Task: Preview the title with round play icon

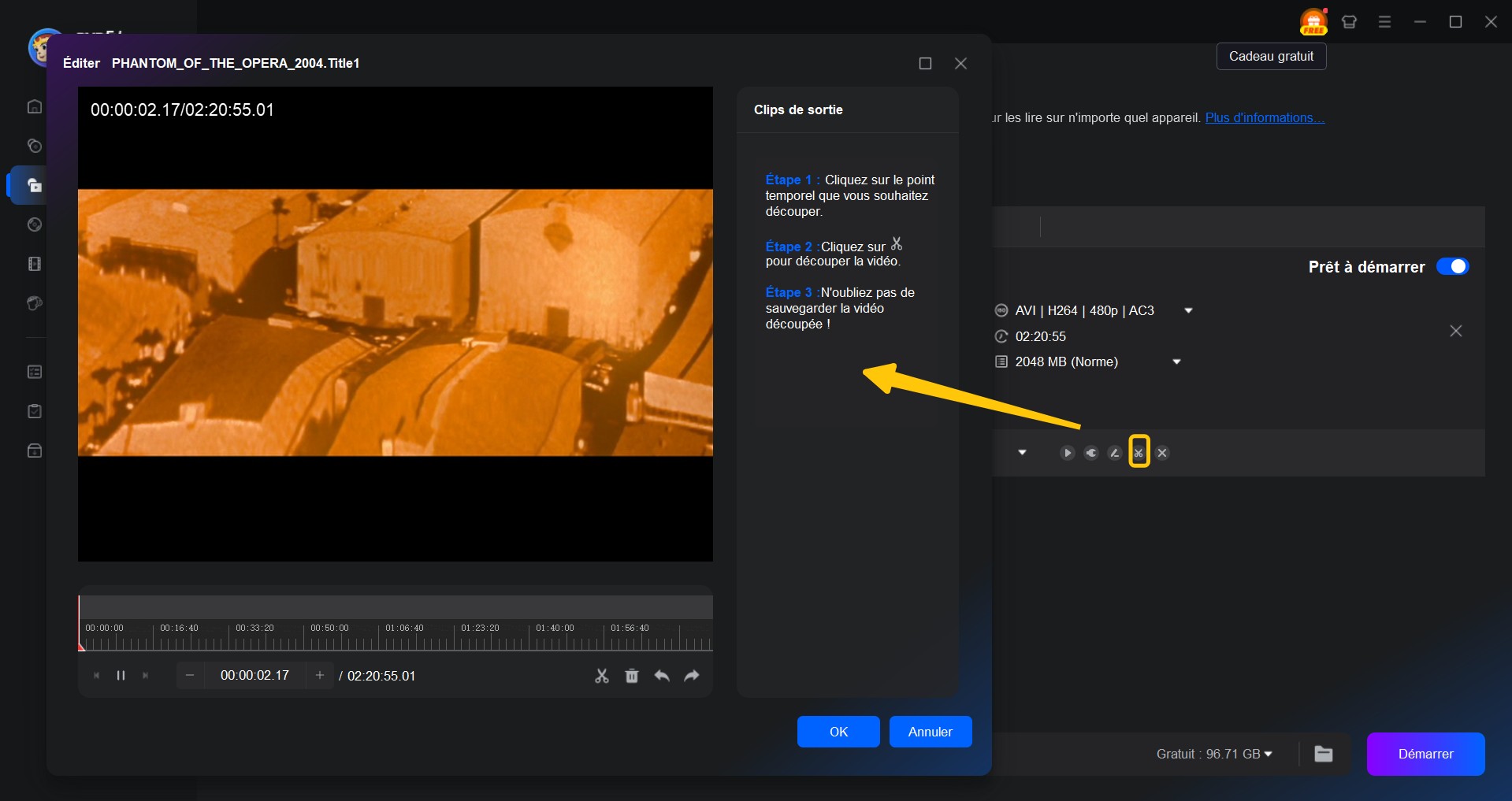Action: tap(1067, 453)
